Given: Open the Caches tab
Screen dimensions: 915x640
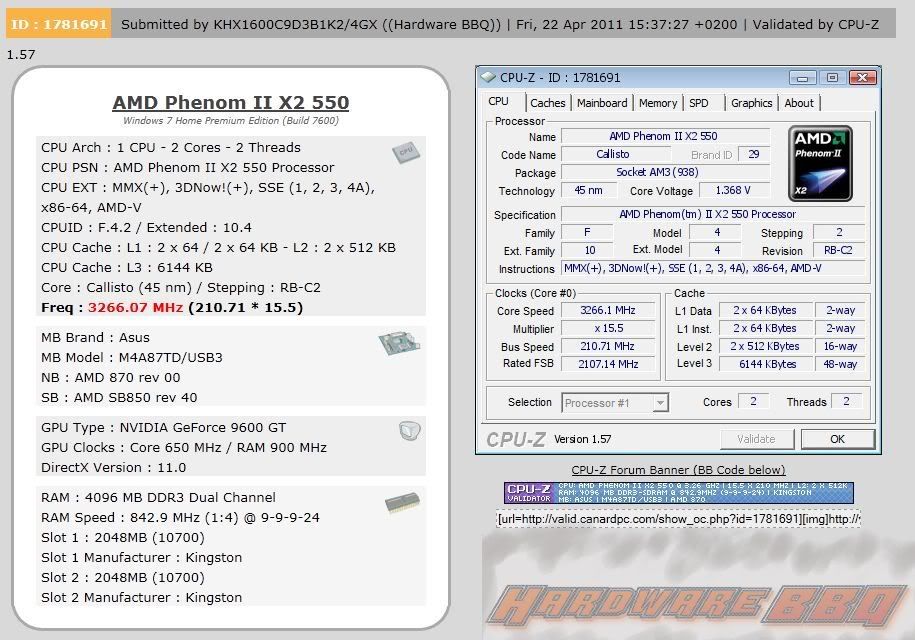Looking at the screenshot, I should (x=547, y=103).
